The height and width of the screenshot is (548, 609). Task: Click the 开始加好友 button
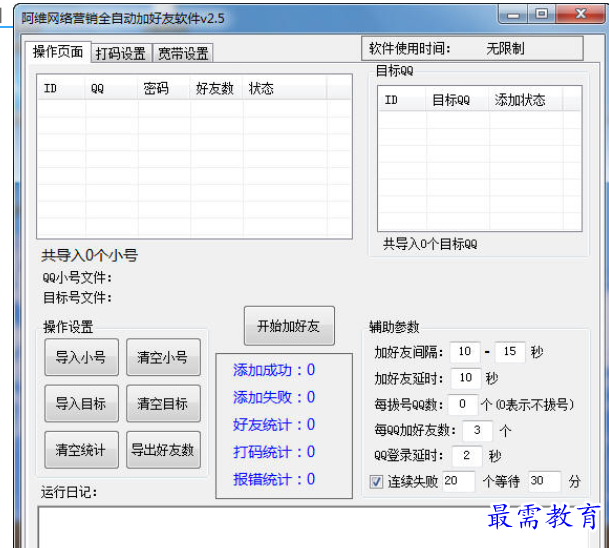point(289,326)
